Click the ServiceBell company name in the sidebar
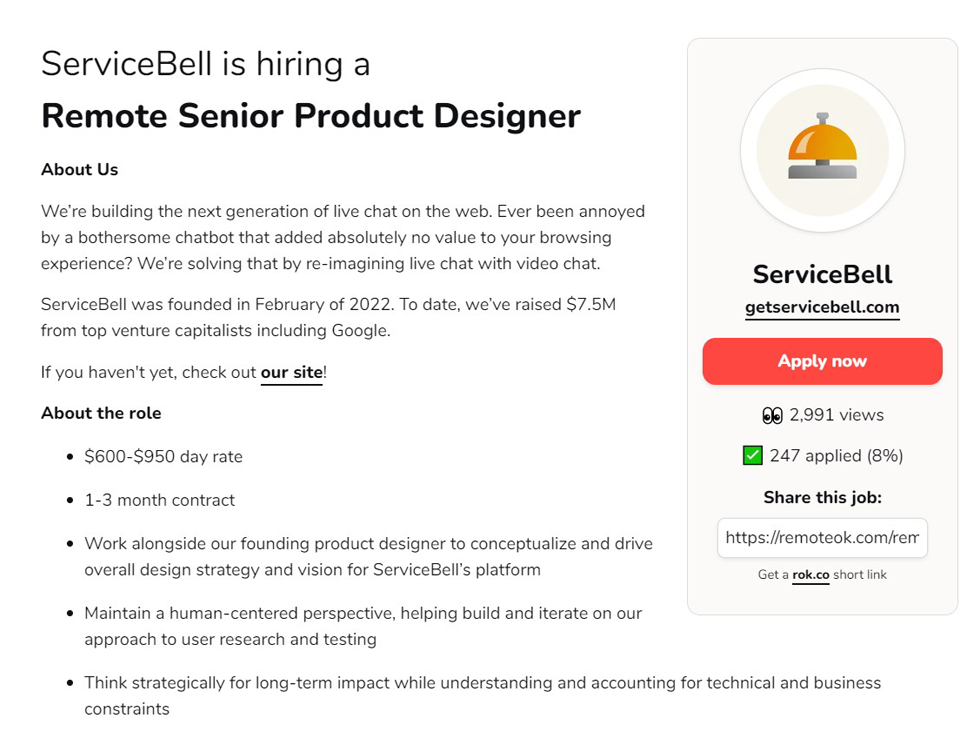This screenshot has height=743, width=973. (822, 274)
